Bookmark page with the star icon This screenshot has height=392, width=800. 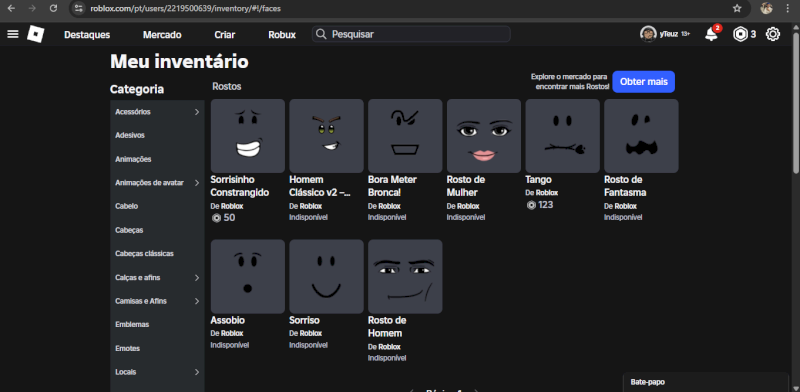coord(737,8)
